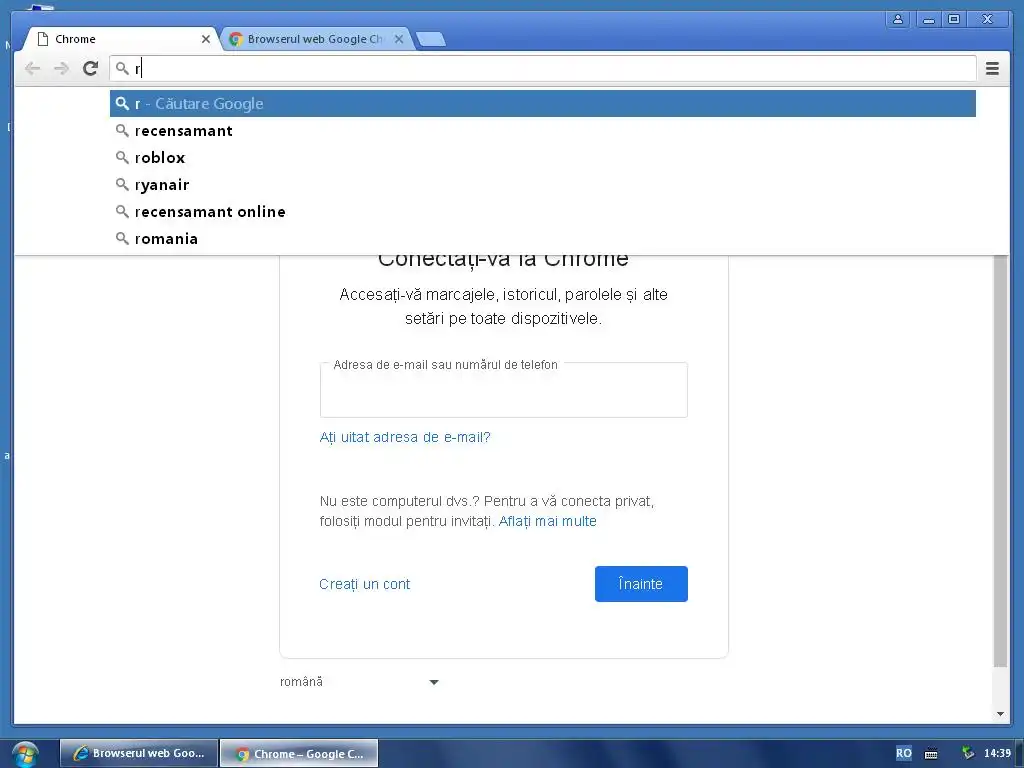
Task: Pick the 'ryanair' suggestion
Action: point(543,185)
